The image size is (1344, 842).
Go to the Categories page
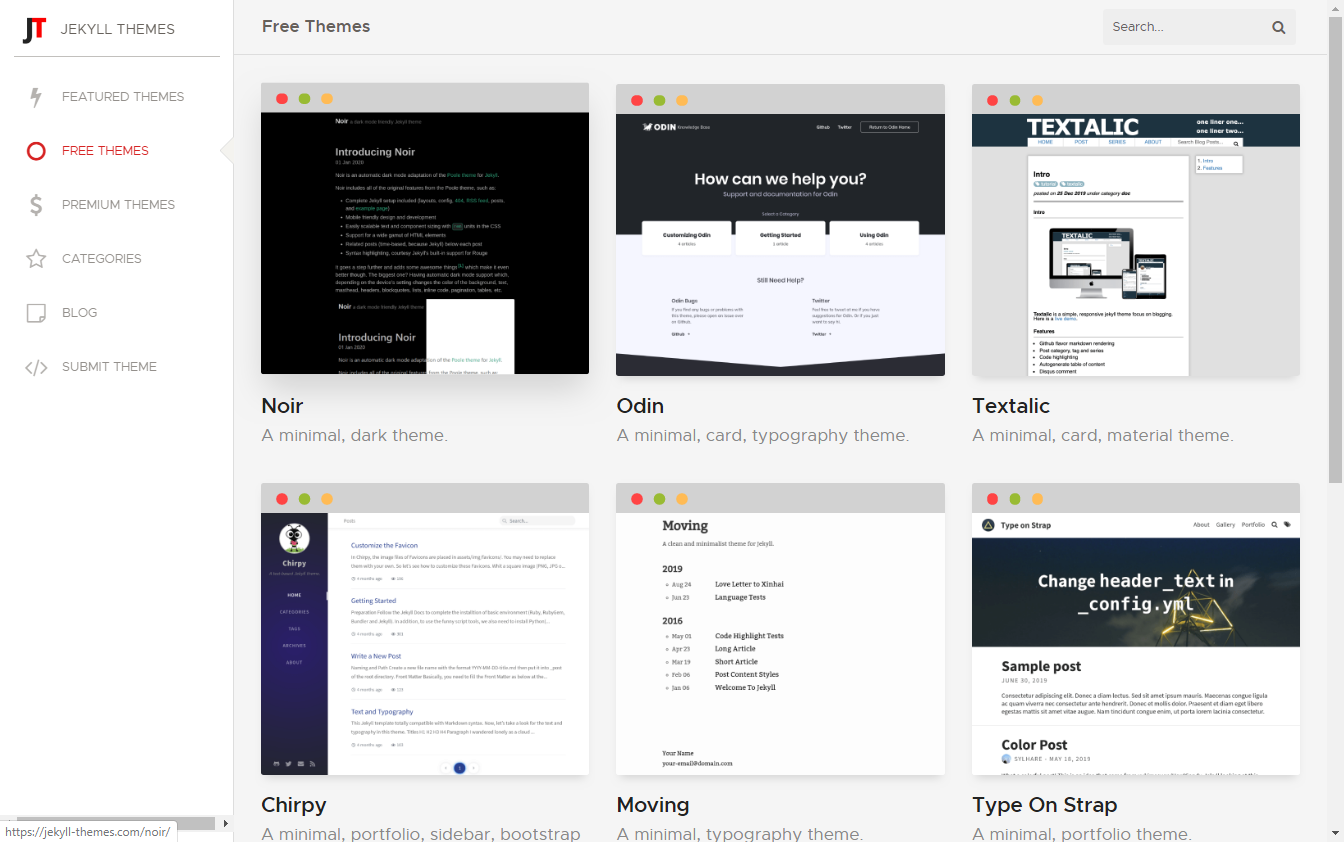102,259
